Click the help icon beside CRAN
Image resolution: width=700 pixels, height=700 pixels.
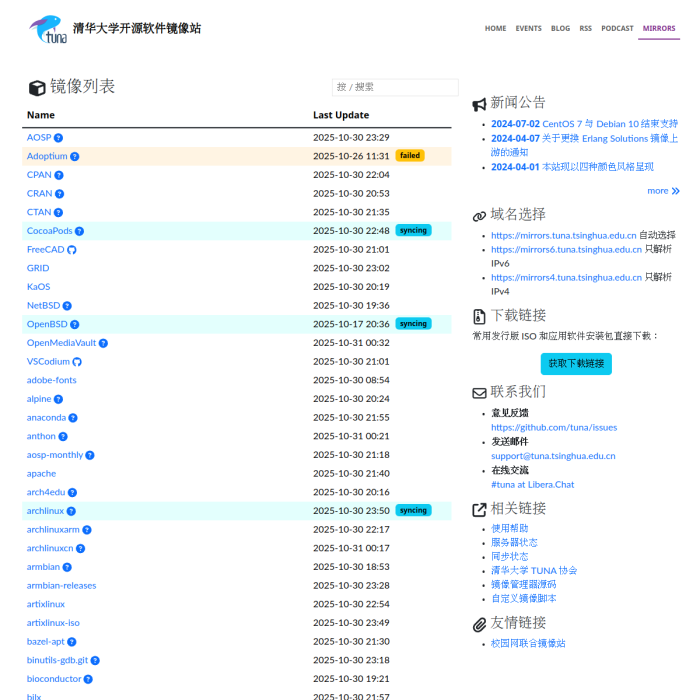tap(59, 194)
